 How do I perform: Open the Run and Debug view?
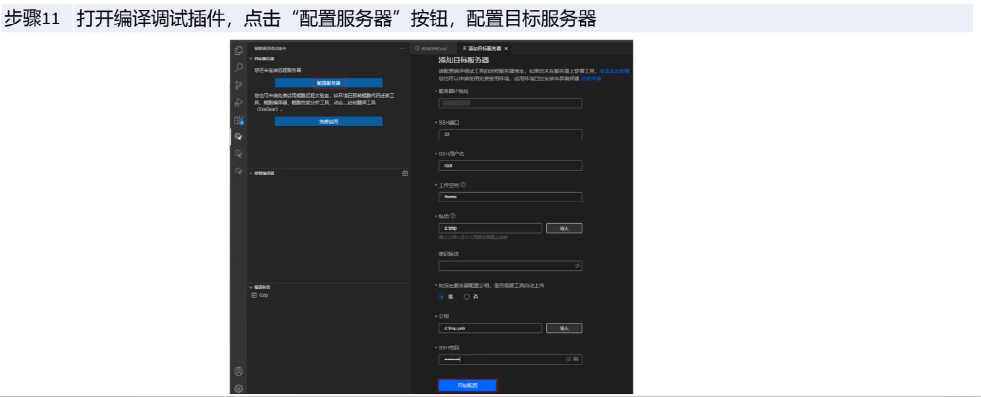point(238,102)
